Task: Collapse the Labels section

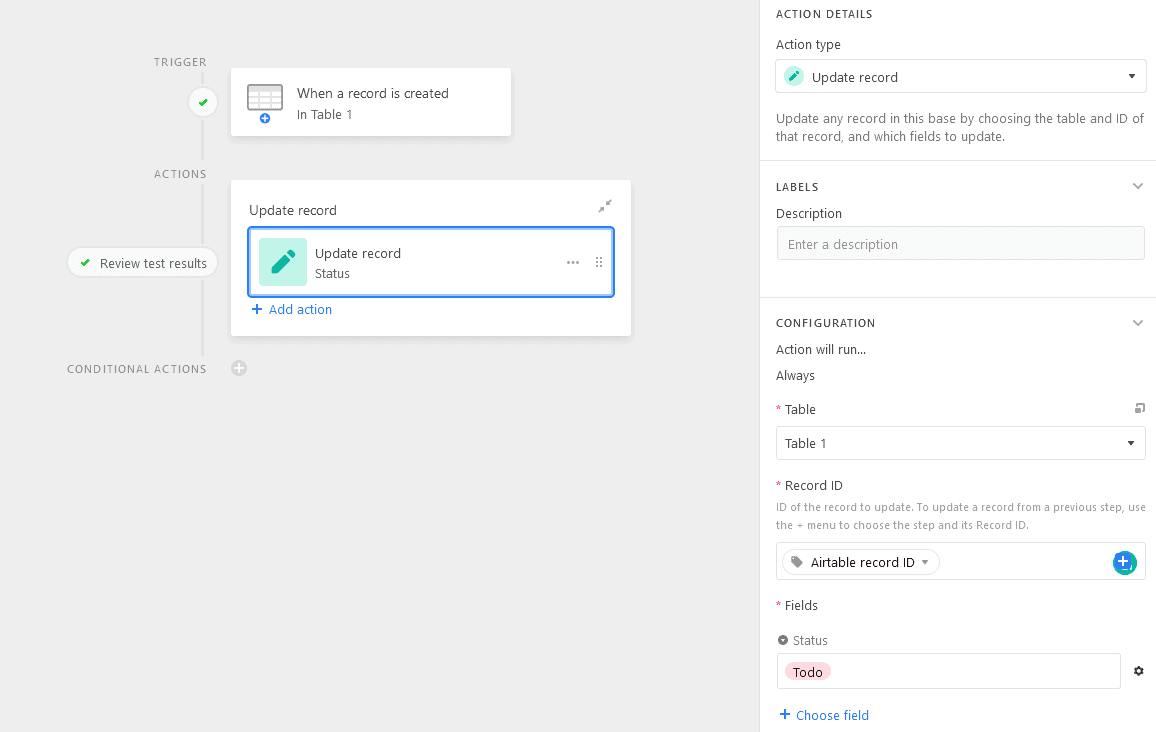Action: click(x=1138, y=187)
